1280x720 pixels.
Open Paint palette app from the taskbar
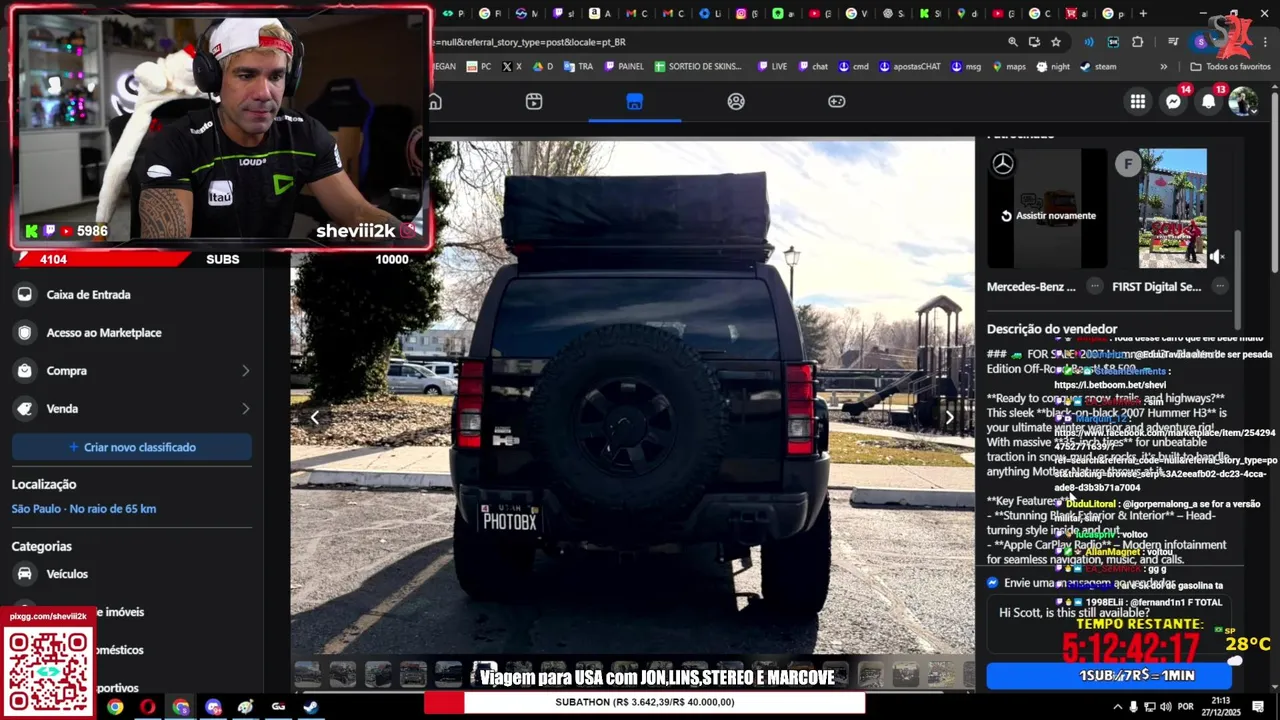(x=245, y=707)
